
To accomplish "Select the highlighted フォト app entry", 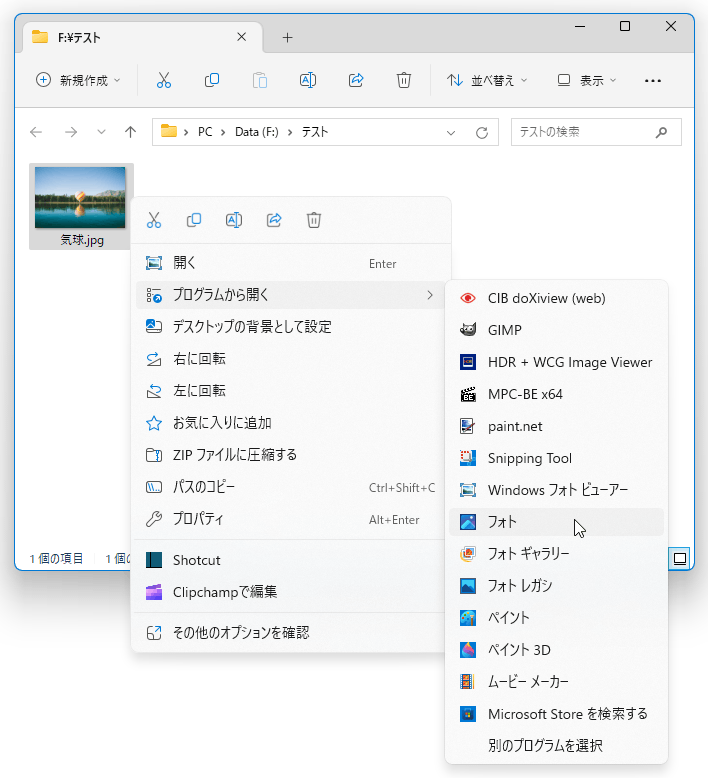I will pos(556,522).
